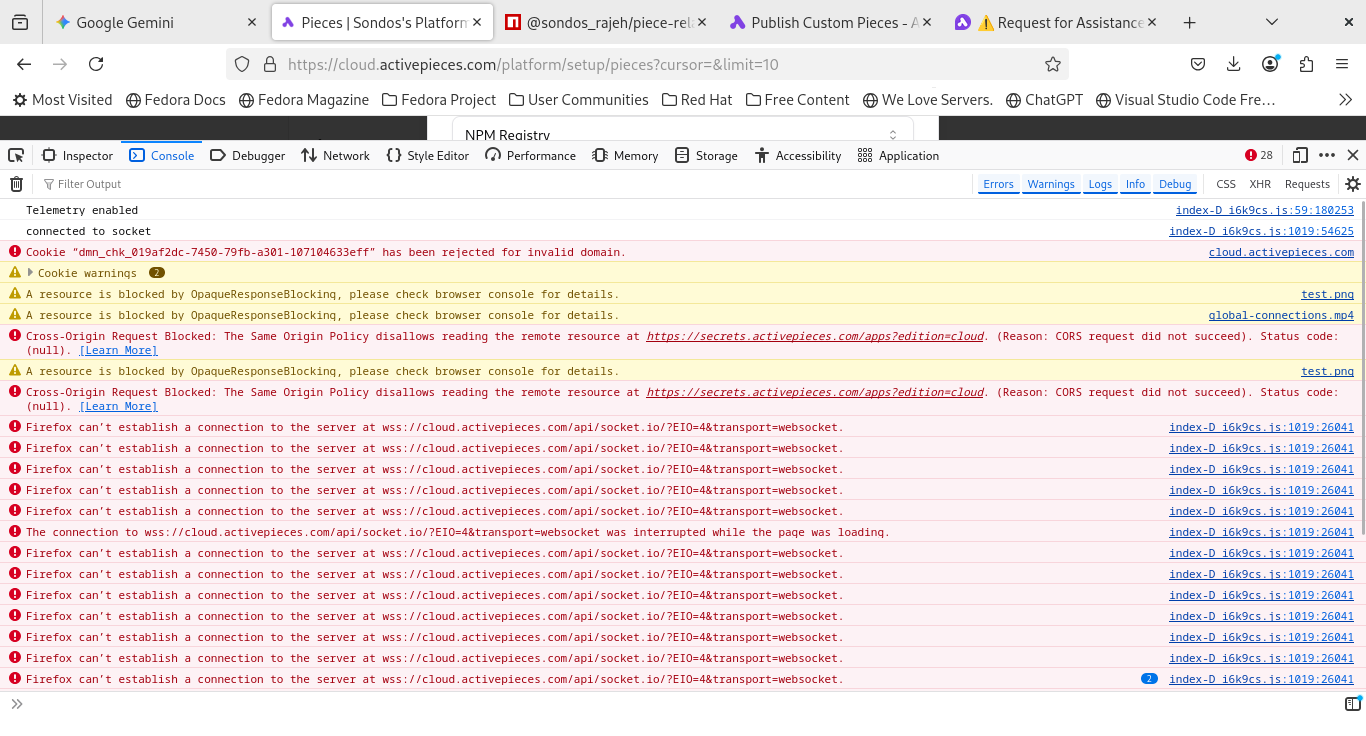
Task: Open the first Learn More link
Action: 119,350
